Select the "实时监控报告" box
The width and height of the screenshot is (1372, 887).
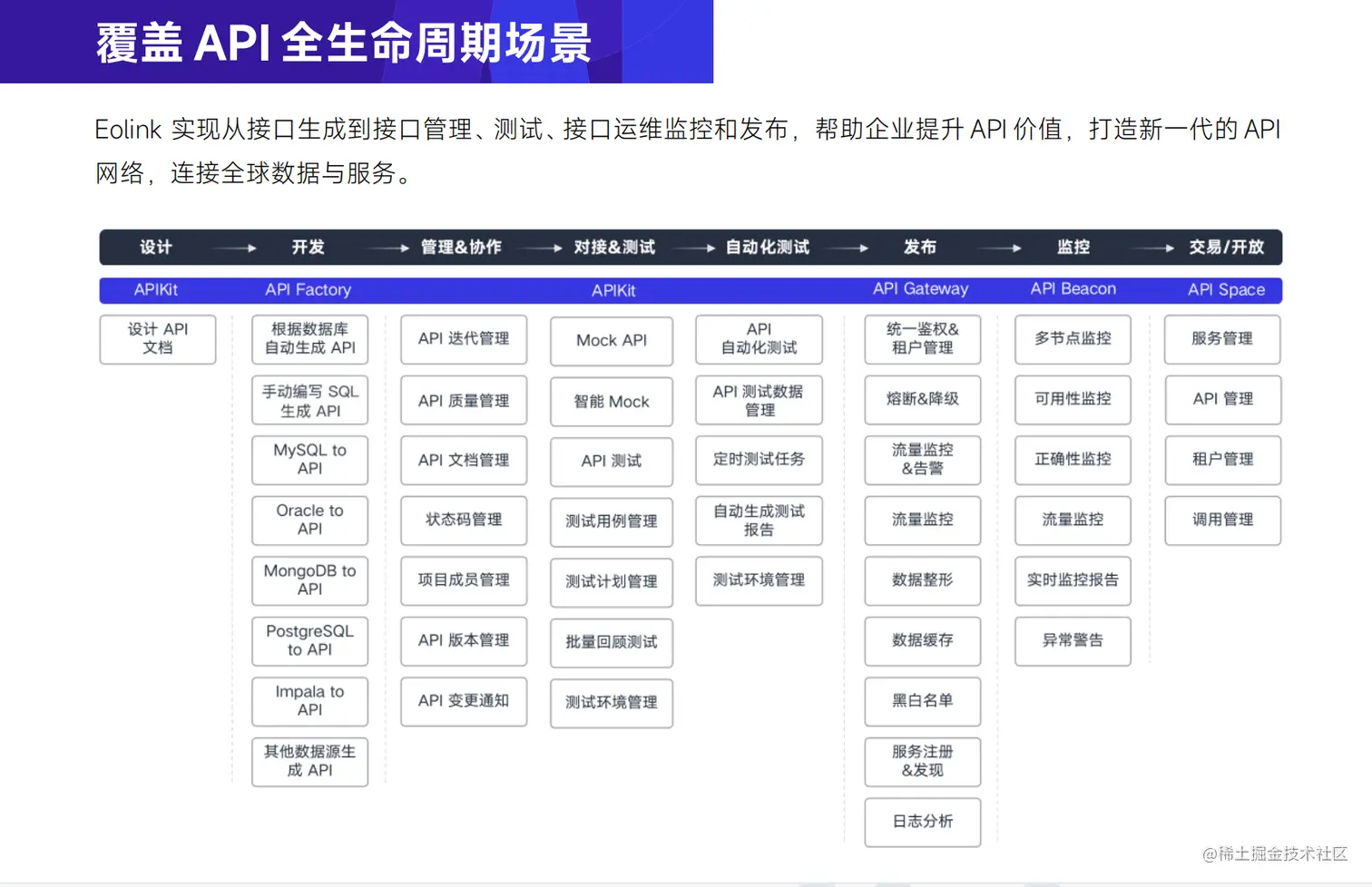click(1073, 580)
